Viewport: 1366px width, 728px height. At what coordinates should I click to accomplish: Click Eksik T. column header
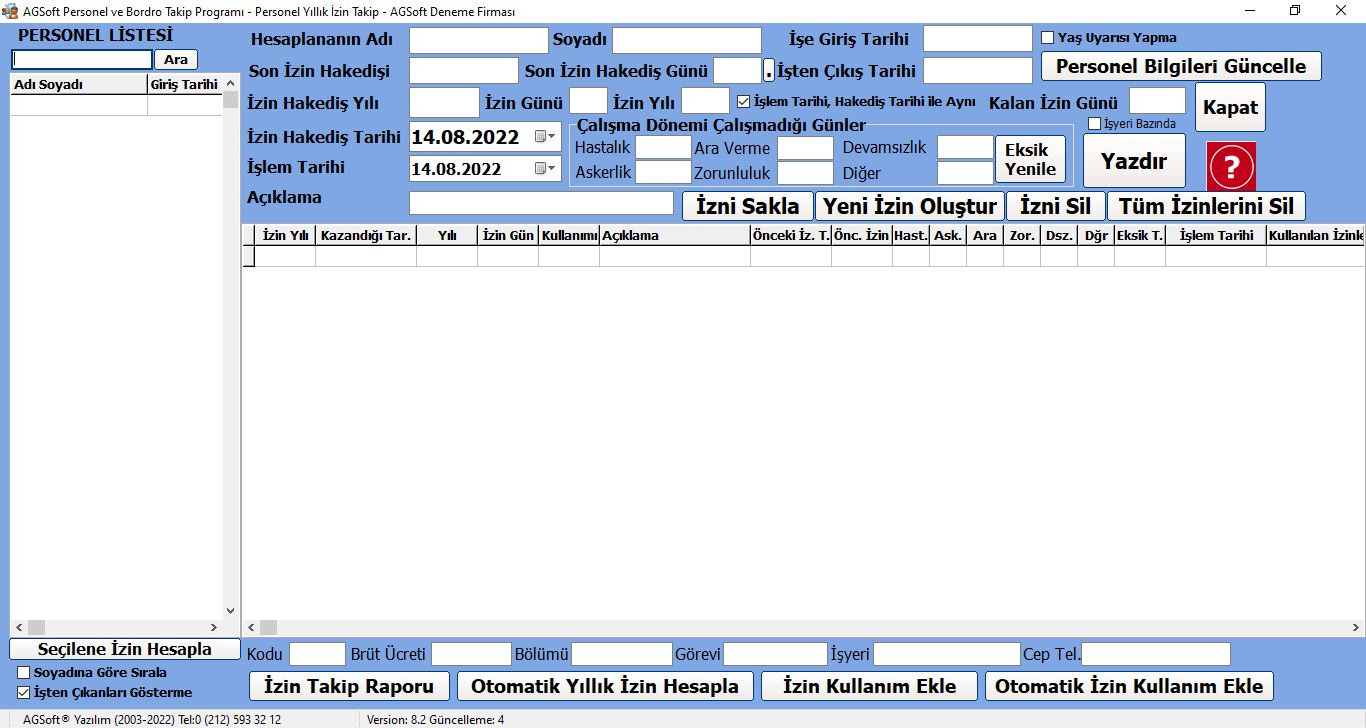1140,236
